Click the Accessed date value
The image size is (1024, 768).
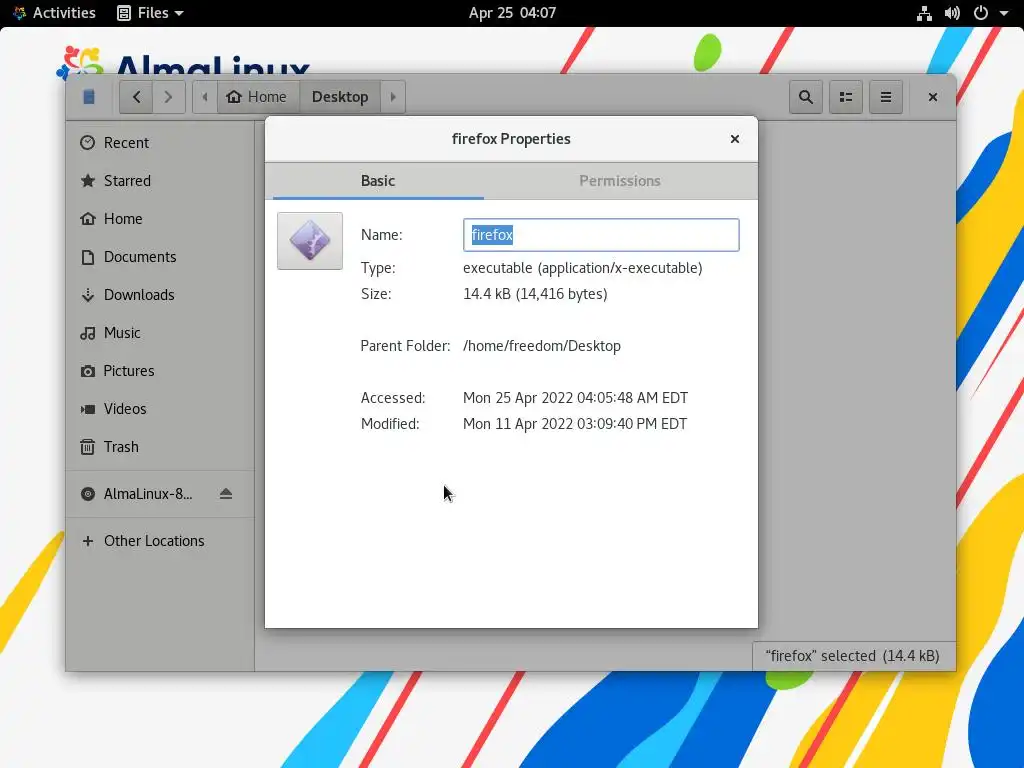pos(575,398)
